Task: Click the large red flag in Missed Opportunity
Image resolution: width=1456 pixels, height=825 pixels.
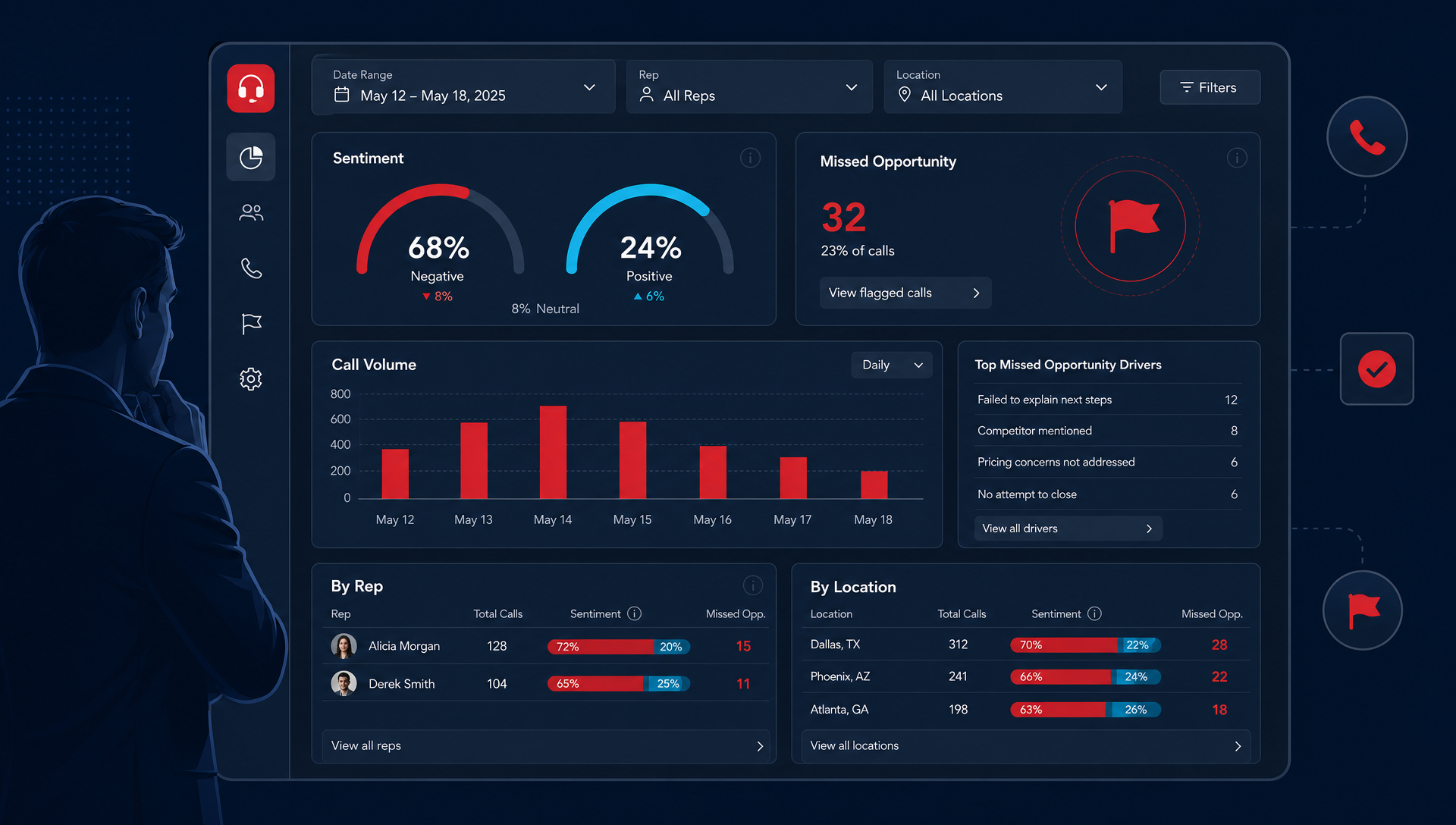Action: pyautogui.click(x=1133, y=225)
